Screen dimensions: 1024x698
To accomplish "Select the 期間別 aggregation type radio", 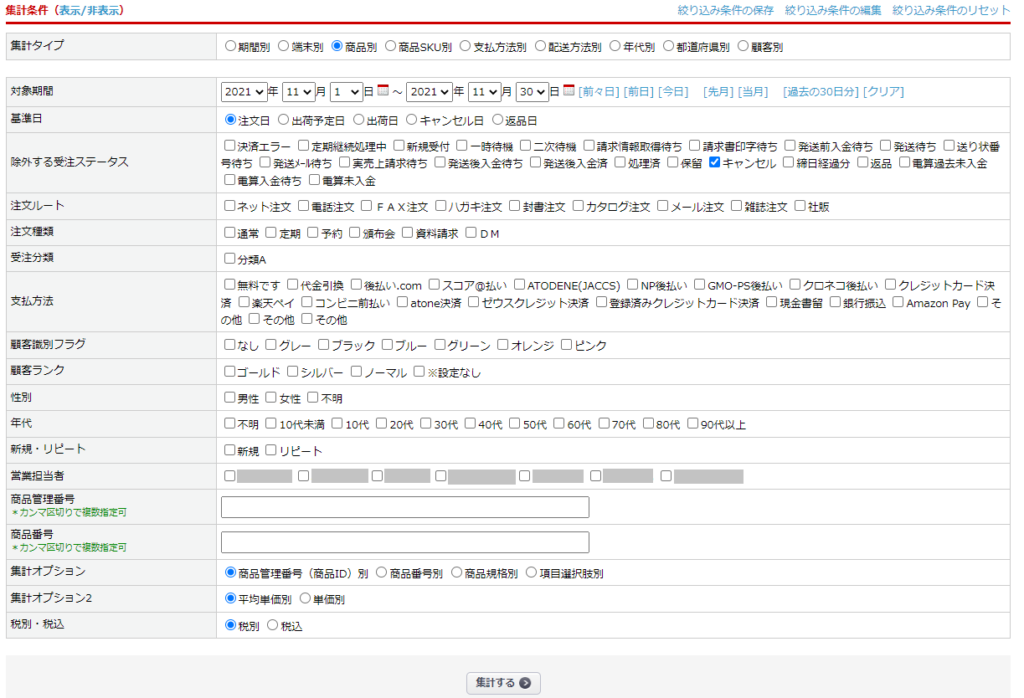I will point(231,46).
